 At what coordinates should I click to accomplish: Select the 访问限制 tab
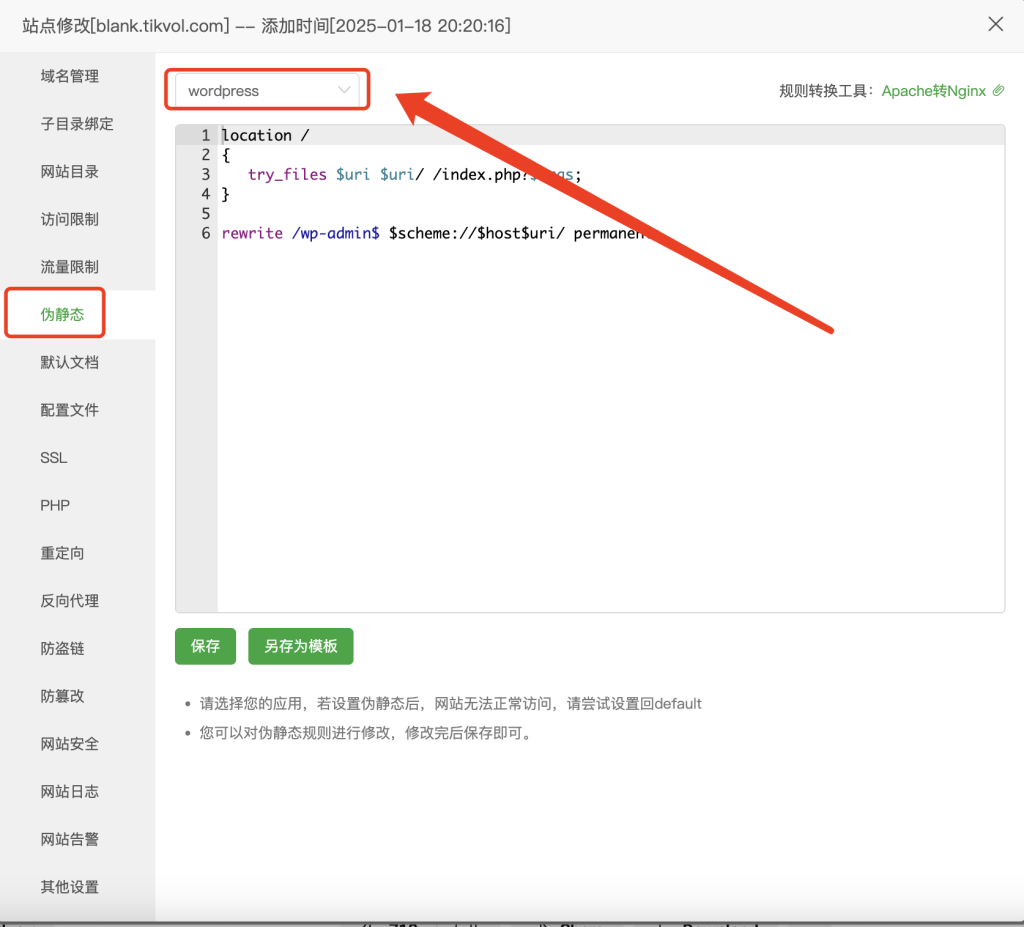point(70,219)
